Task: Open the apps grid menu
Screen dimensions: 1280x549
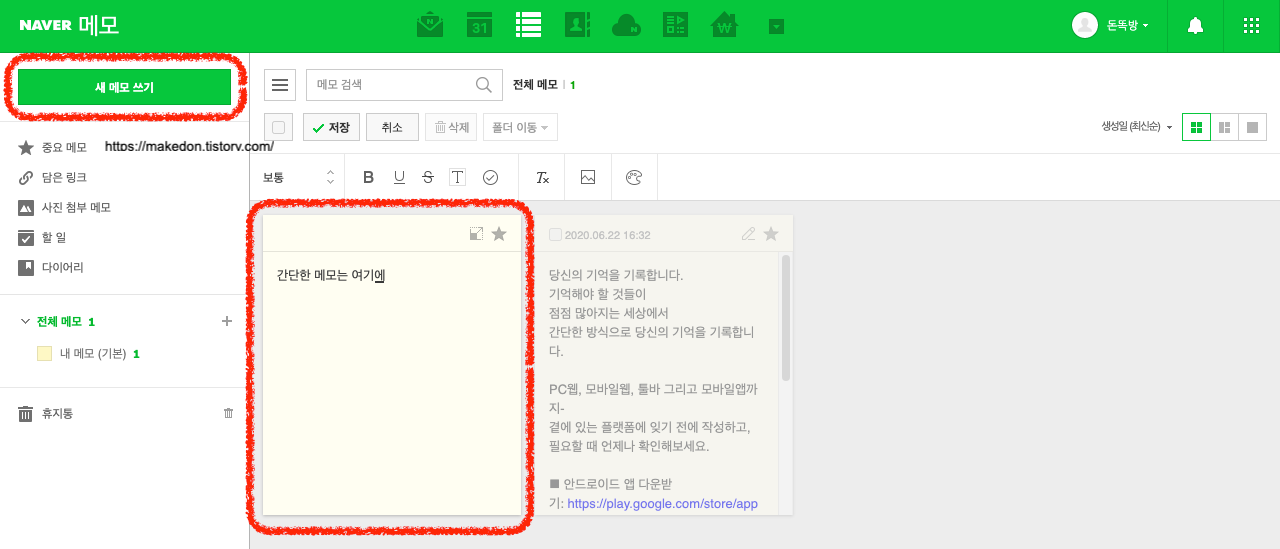Action: point(1251,27)
